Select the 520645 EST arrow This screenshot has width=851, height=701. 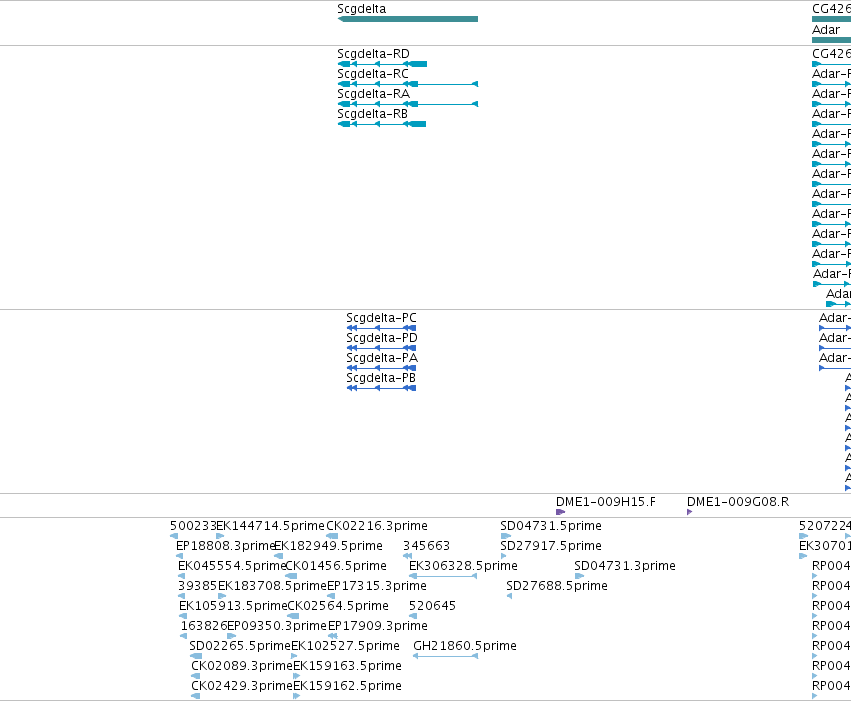point(413,616)
